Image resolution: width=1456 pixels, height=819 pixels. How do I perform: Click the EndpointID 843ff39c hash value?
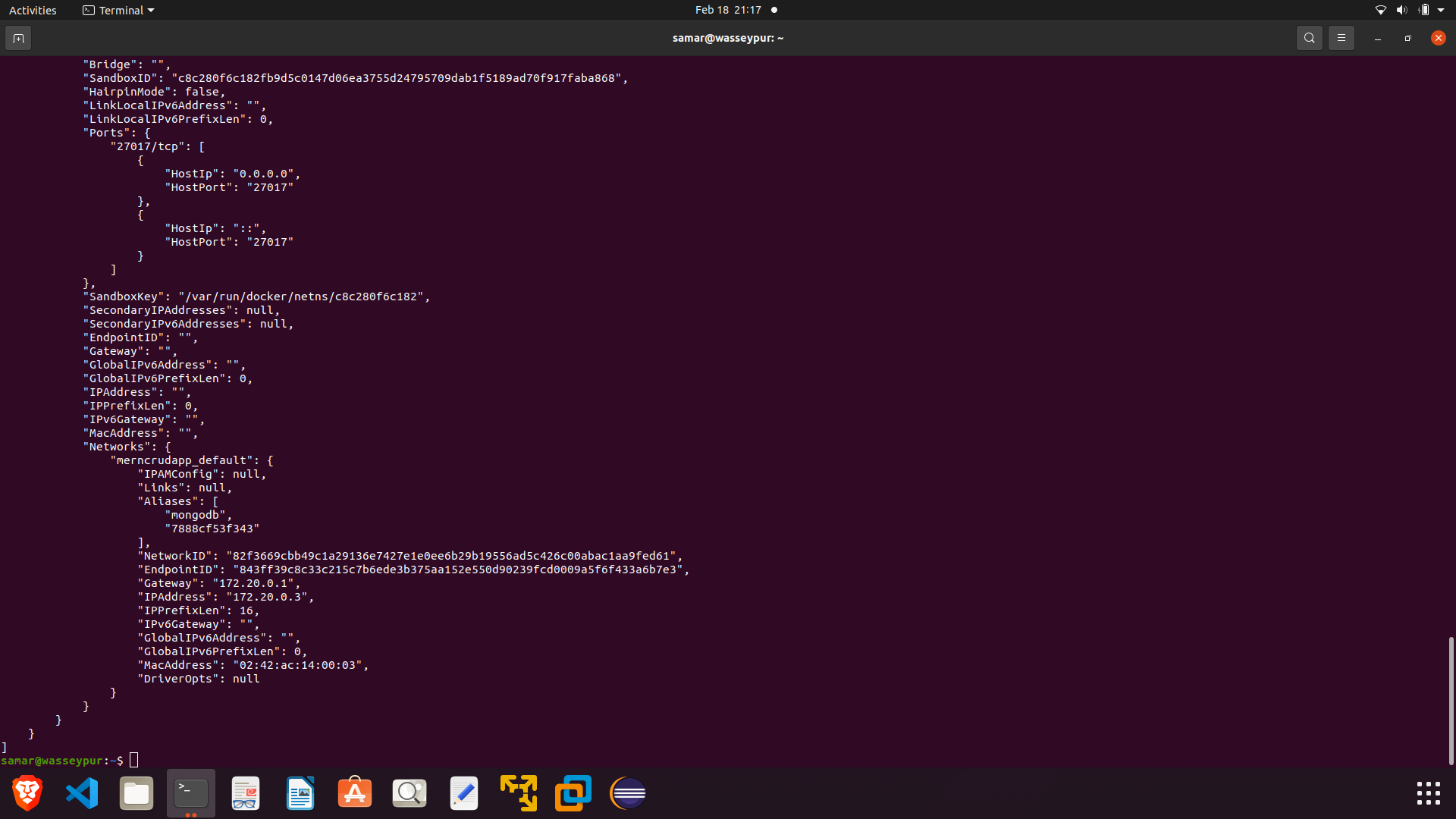click(x=458, y=570)
